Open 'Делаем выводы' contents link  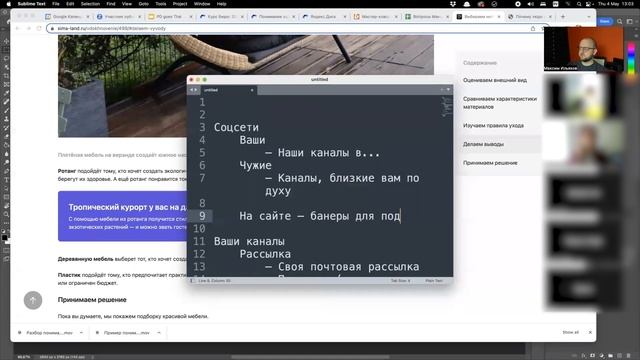(483, 144)
